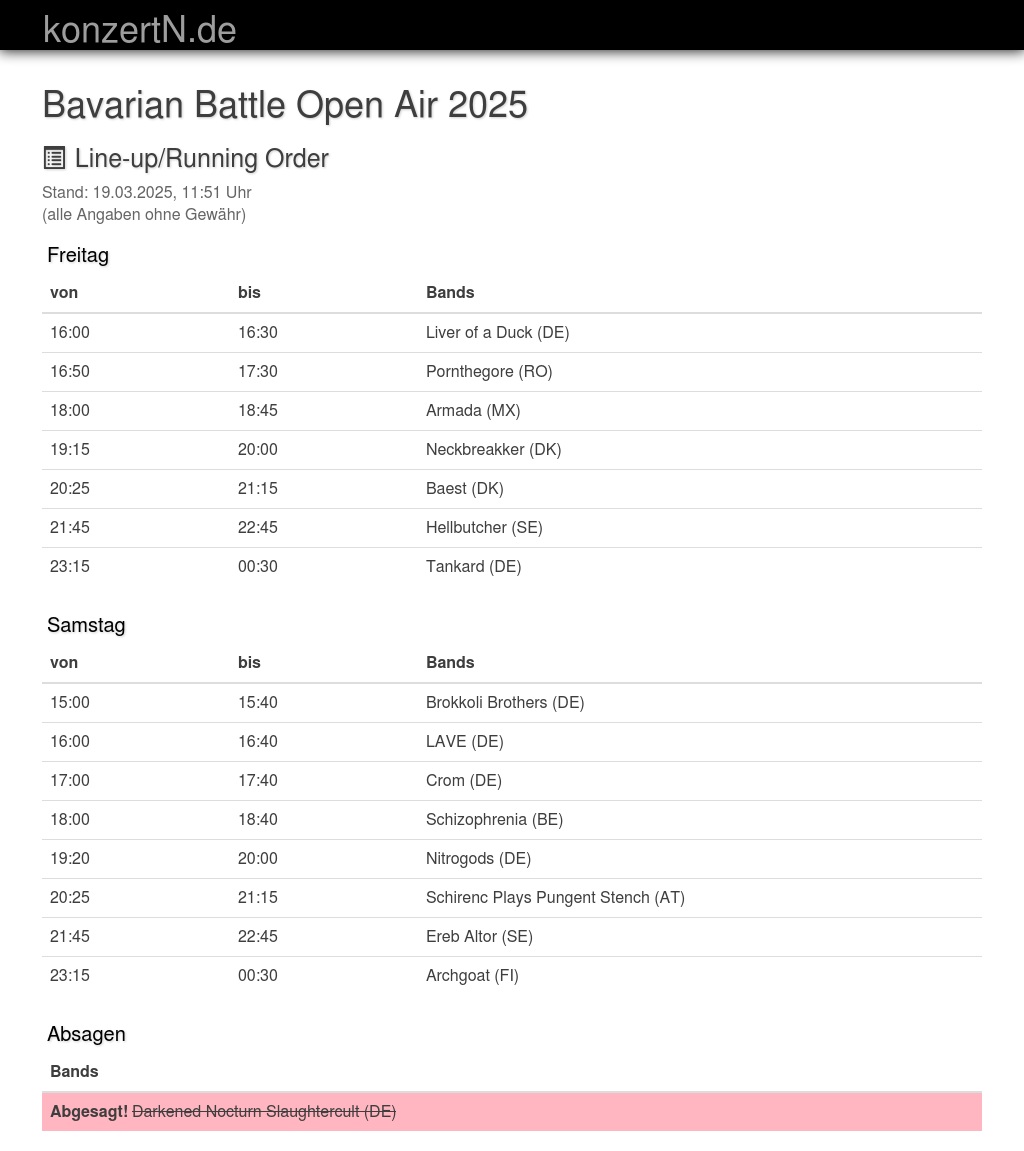Click on Ereb Altor (SE) entry
The width and height of the screenshot is (1024, 1151).
479,937
